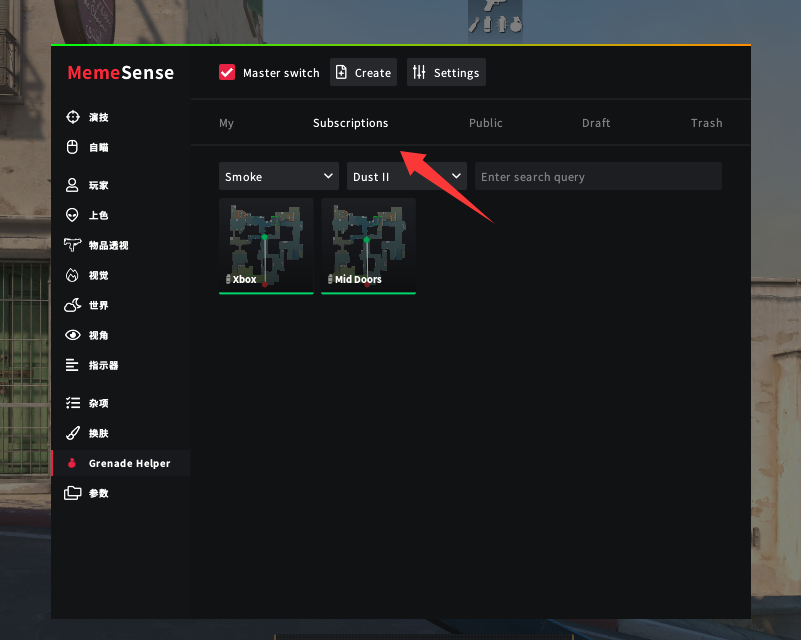The height and width of the screenshot is (640, 801).
Task: Select the Mid Doors smoke thumbnail
Action: pyautogui.click(x=368, y=245)
